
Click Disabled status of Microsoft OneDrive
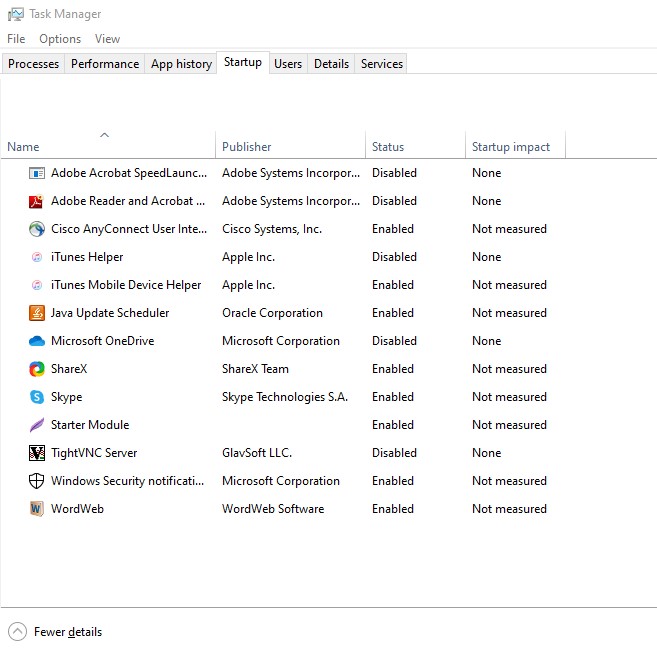[394, 341]
